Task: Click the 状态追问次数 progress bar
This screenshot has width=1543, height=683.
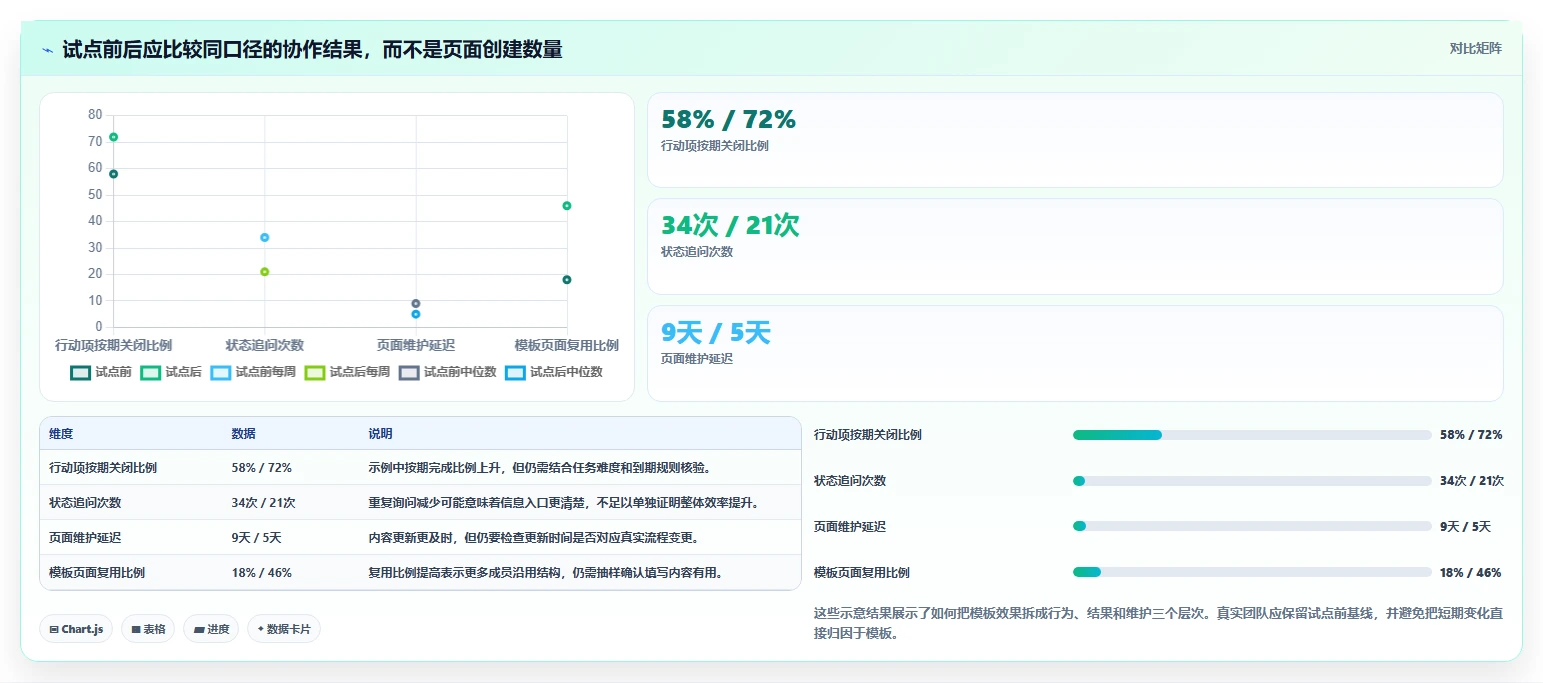Action: (1252, 481)
